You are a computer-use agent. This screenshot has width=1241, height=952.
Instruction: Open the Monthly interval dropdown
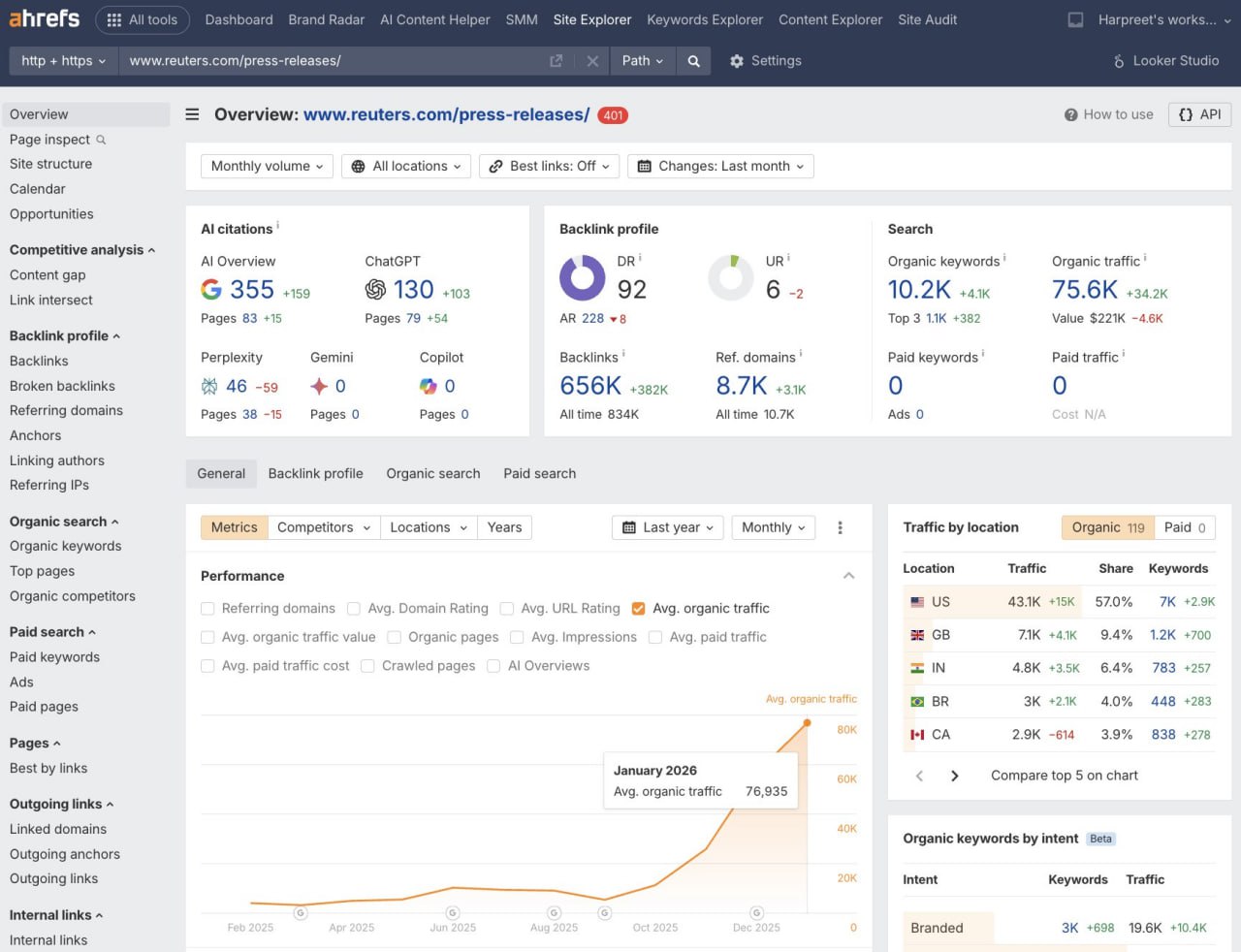tap(773, 527)
